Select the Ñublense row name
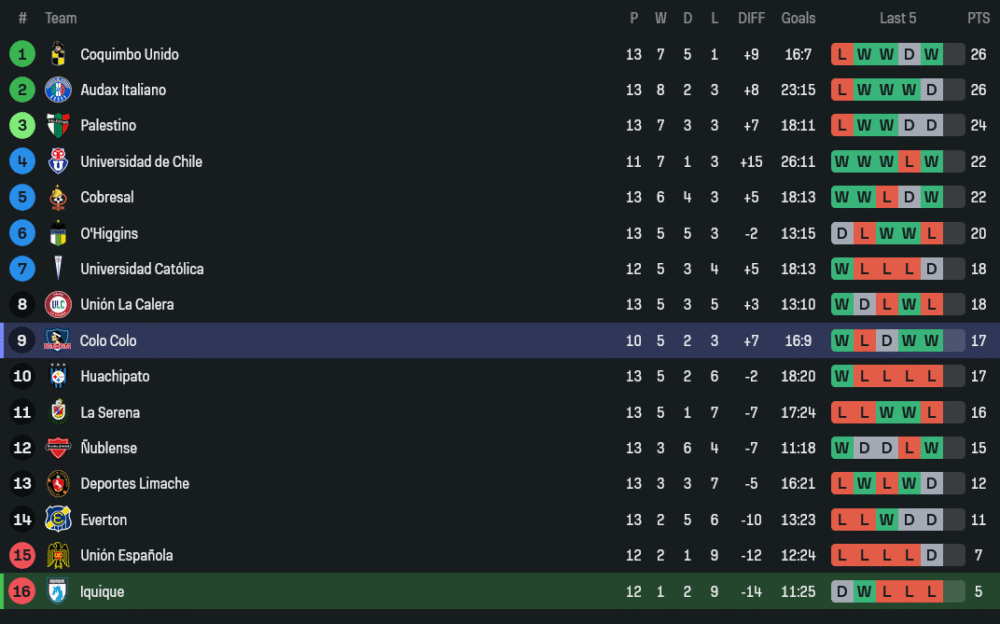The image size is (1000, 624). [109, 448]
